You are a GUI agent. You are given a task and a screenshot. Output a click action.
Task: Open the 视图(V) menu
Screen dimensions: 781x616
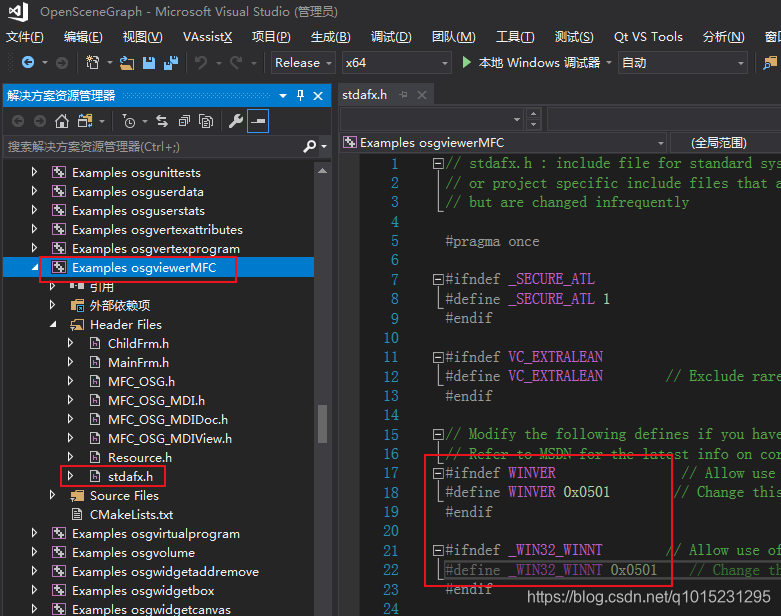click(142, 37)
